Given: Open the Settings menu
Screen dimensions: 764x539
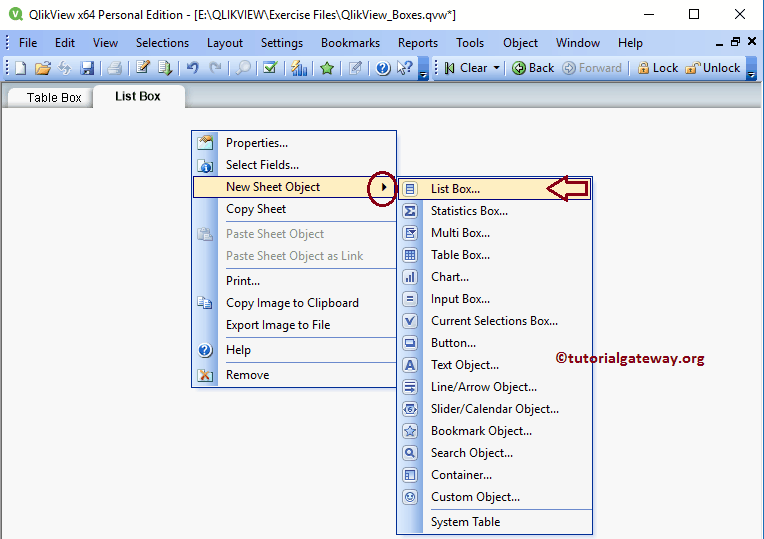Looking at the screenshot, I should click(282, 43).
